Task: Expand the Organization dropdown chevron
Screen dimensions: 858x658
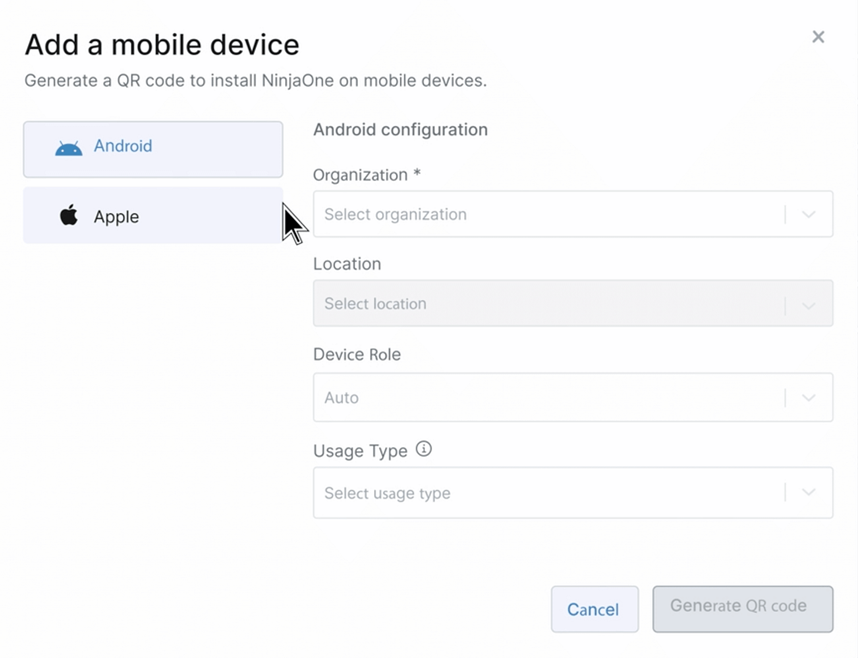Action: 809,214
